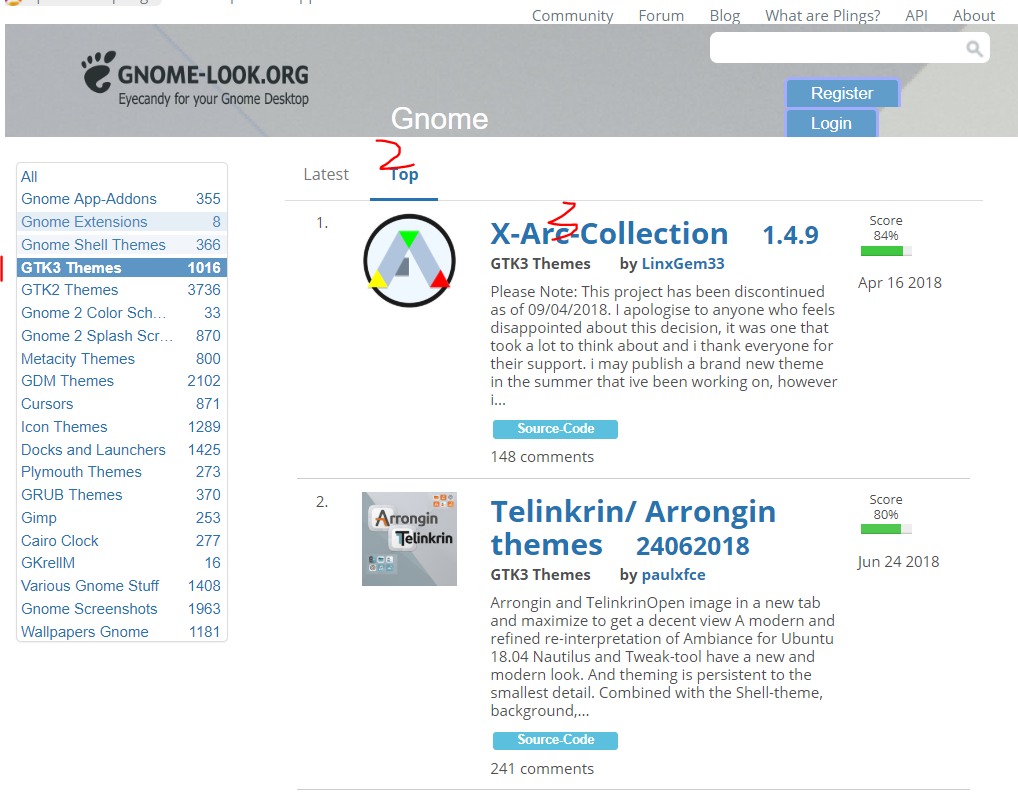Open GTK2 Themes category
This screenshot has height=796, width=1018.
121,290
